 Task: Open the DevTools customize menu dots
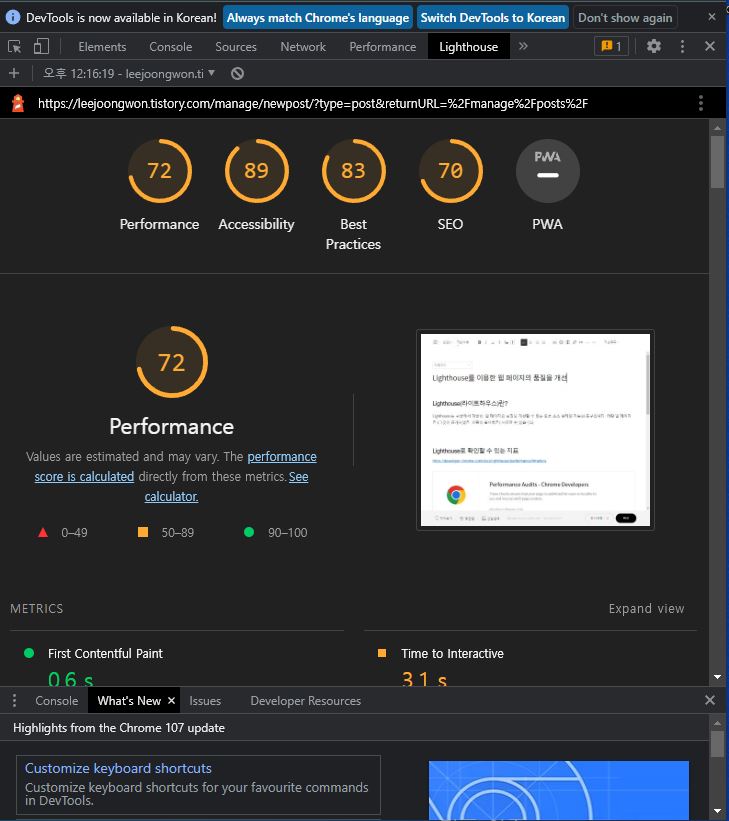click(682, 46)
